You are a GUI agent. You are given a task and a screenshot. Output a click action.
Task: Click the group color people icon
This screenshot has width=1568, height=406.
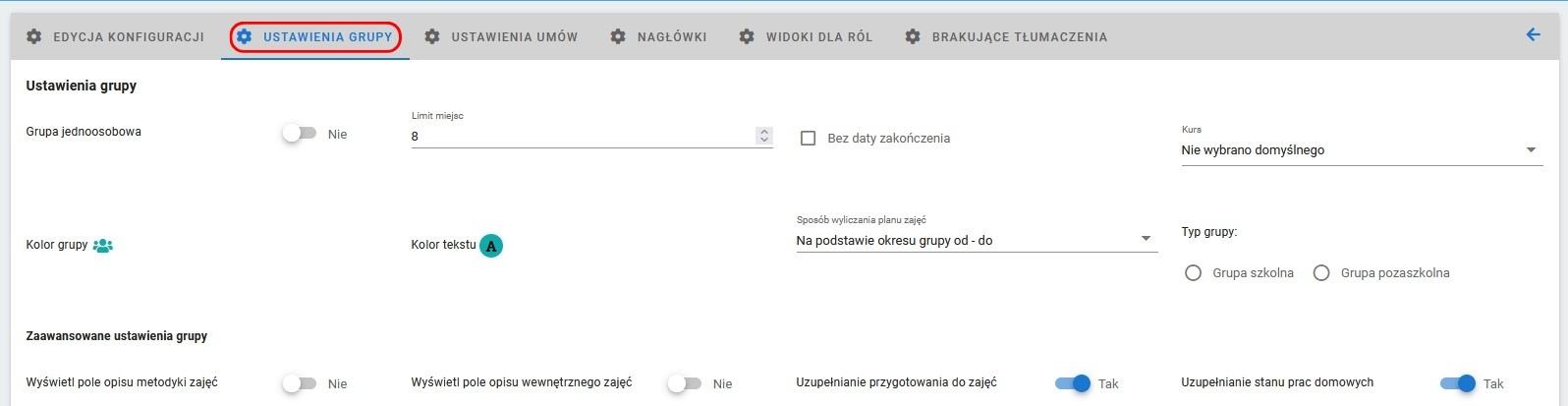[102, 246]
